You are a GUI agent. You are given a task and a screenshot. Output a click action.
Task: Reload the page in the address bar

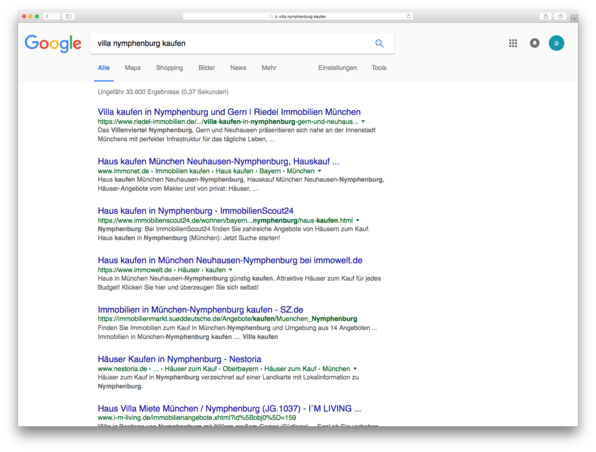409,16
